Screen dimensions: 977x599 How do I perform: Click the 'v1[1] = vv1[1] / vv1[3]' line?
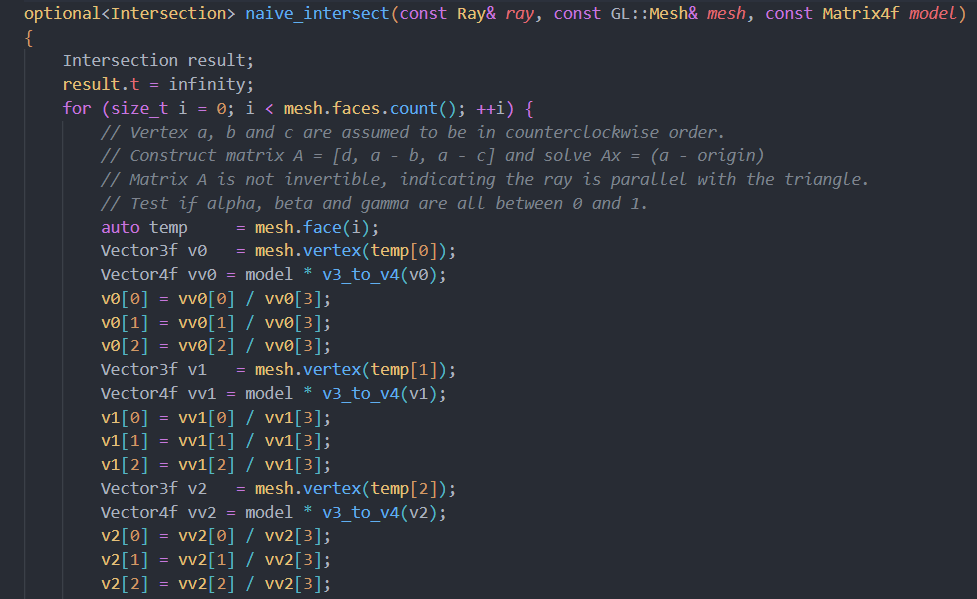click(x=215, y=441)
